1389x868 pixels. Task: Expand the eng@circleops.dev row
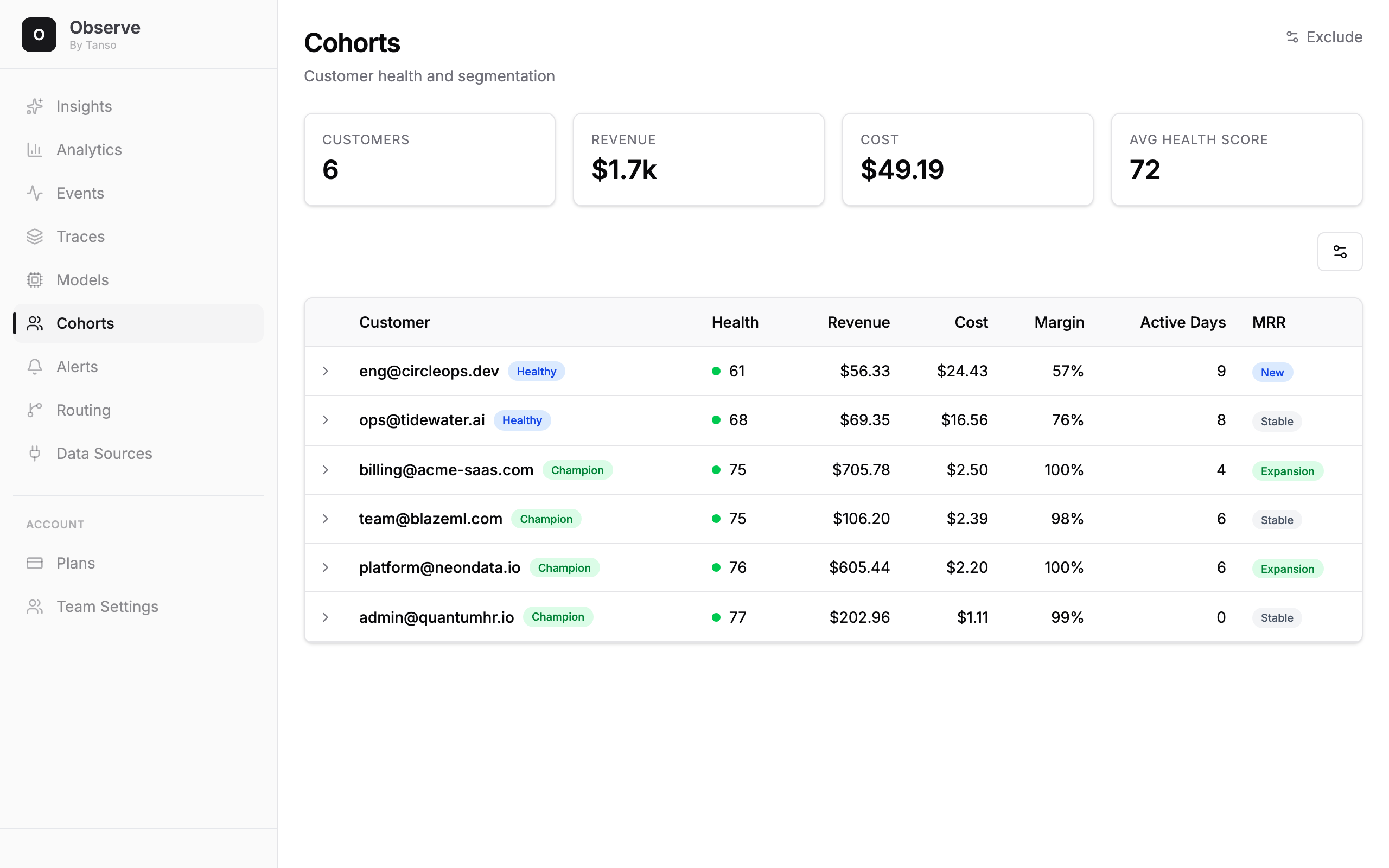pyautogui.click(x=326, y=372)
